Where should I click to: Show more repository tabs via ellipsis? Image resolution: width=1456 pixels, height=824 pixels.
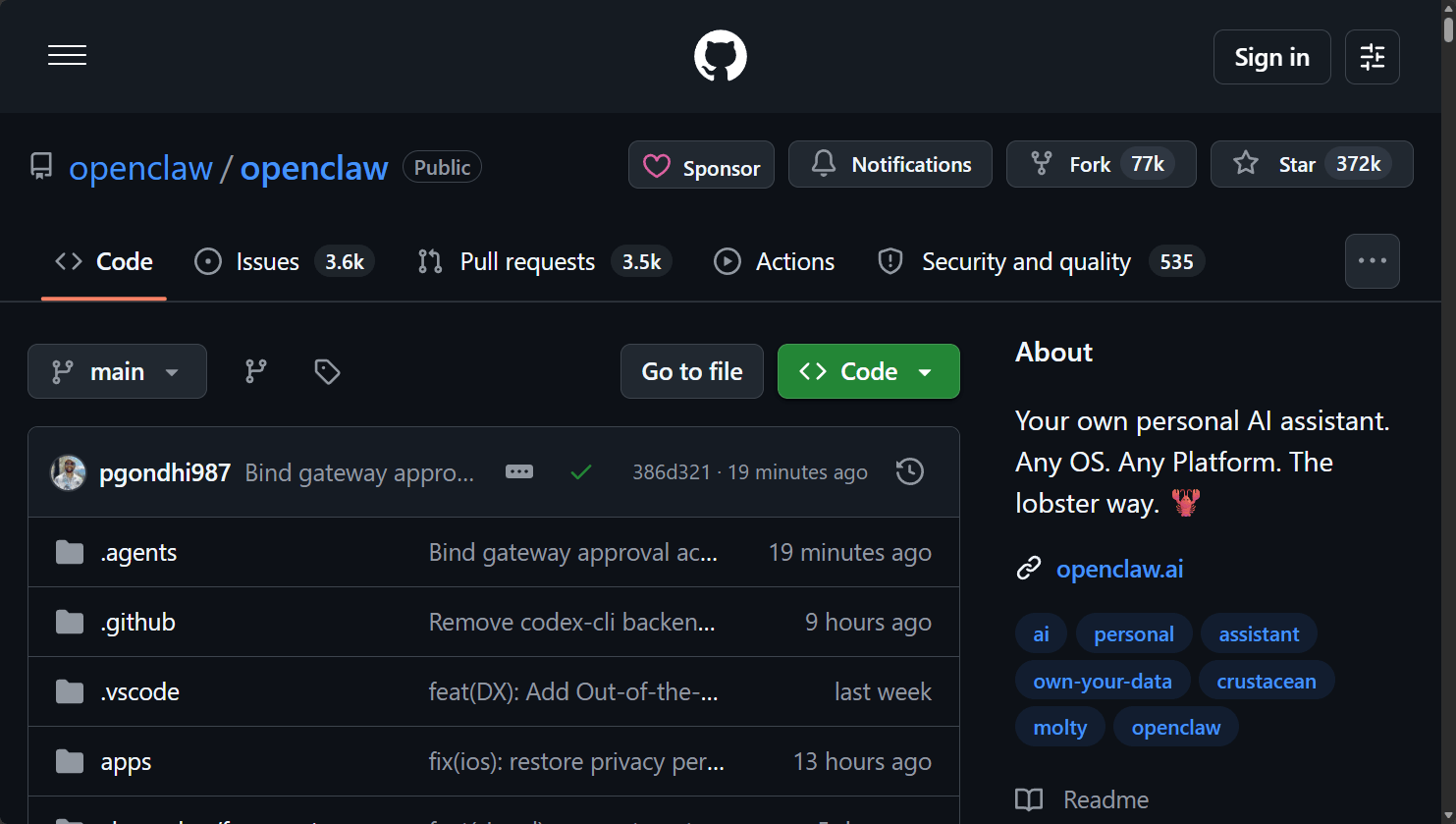tap(1372, 261)
